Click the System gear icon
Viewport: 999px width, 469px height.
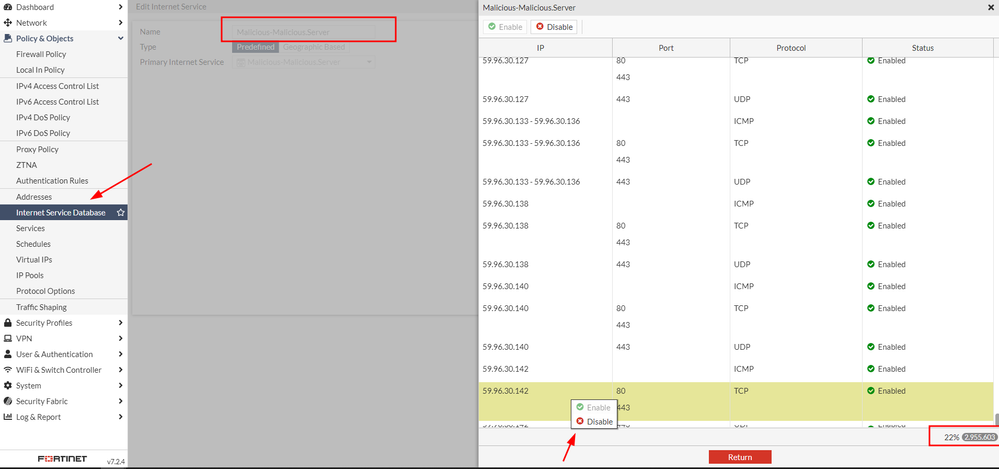[x=8, y=386]
